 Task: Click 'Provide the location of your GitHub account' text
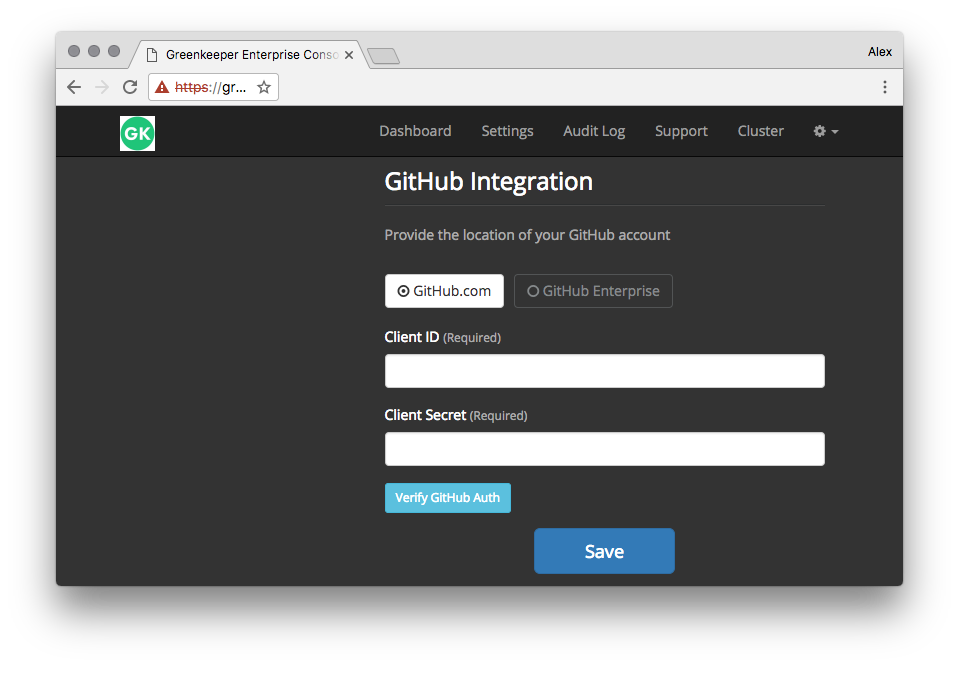[527, 235]
